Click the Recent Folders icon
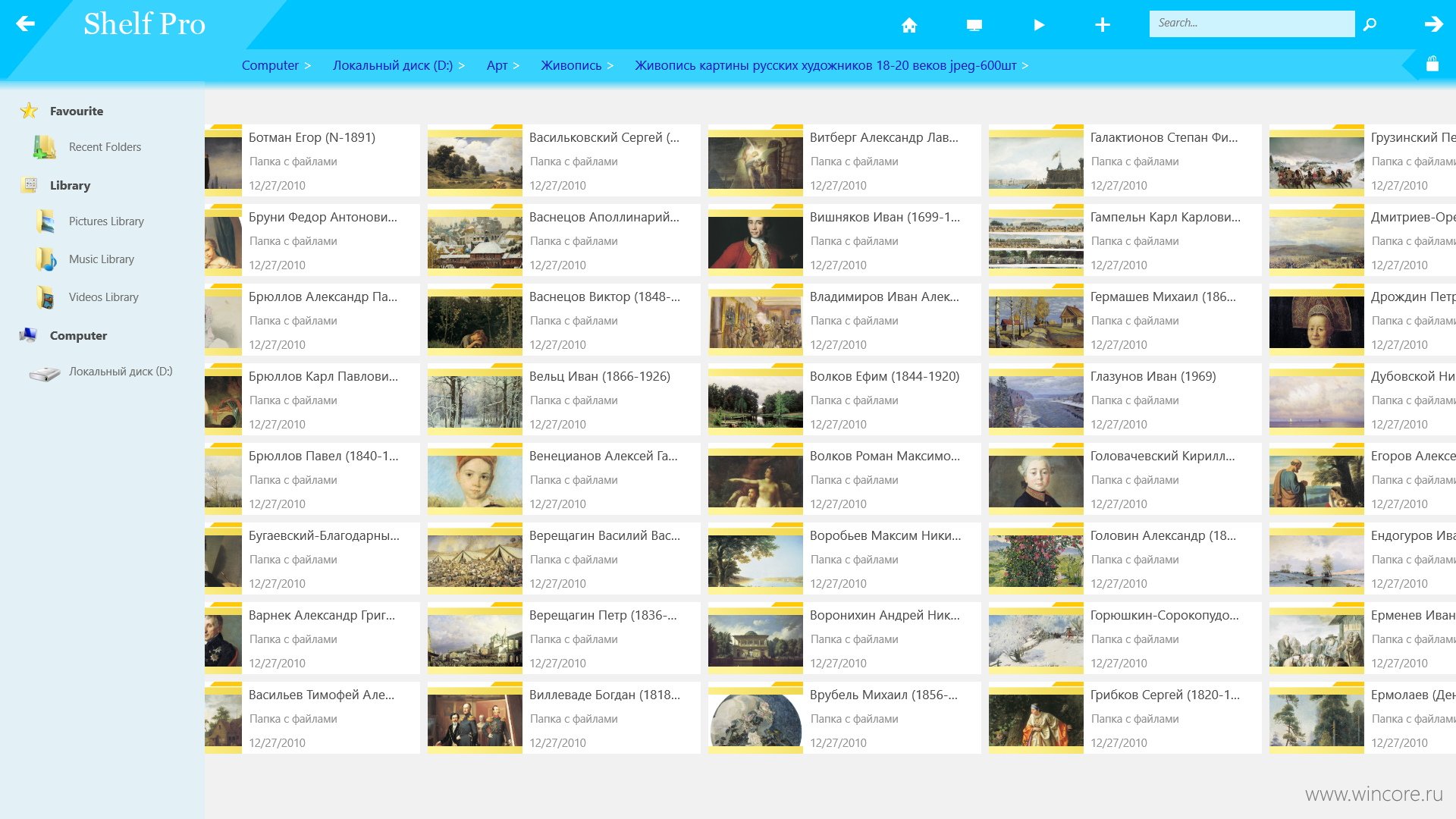Image resolution: width=1456 pixels, height=819 pixels. pyautogui.click(x=45, y=146)
